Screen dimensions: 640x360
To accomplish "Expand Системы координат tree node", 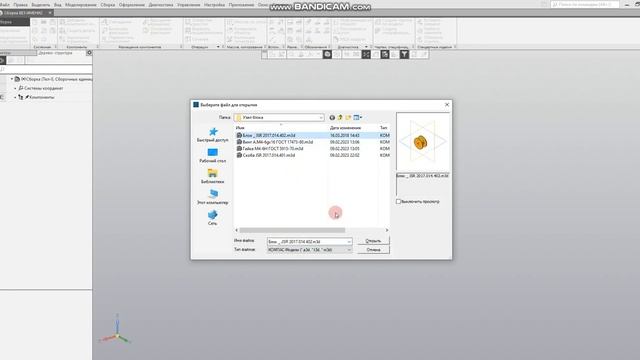I will [x=16, y=88].
